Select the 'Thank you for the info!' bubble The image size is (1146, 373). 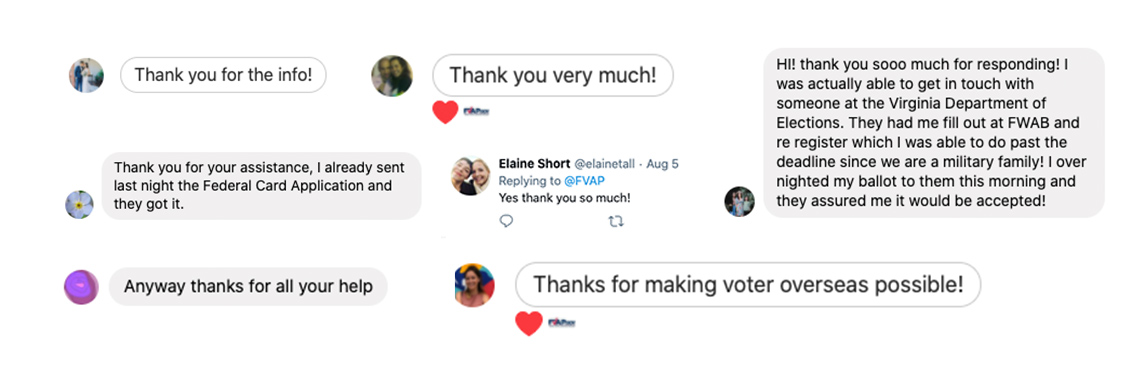click(x=223, y=75)
